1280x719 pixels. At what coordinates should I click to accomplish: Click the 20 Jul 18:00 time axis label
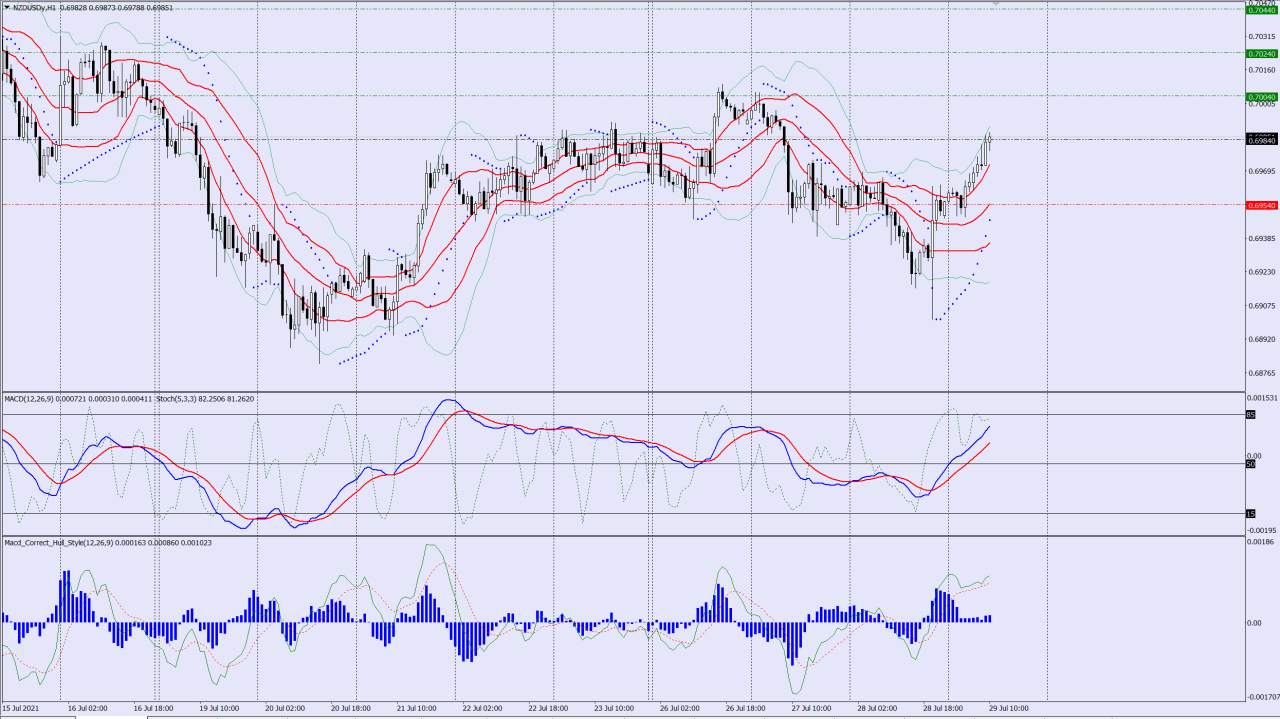351,708
